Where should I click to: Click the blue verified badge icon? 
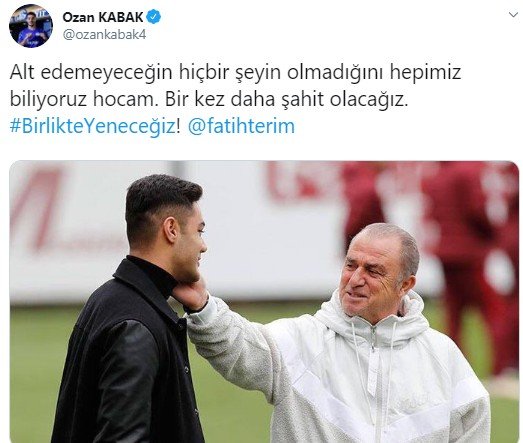point(154,17)
